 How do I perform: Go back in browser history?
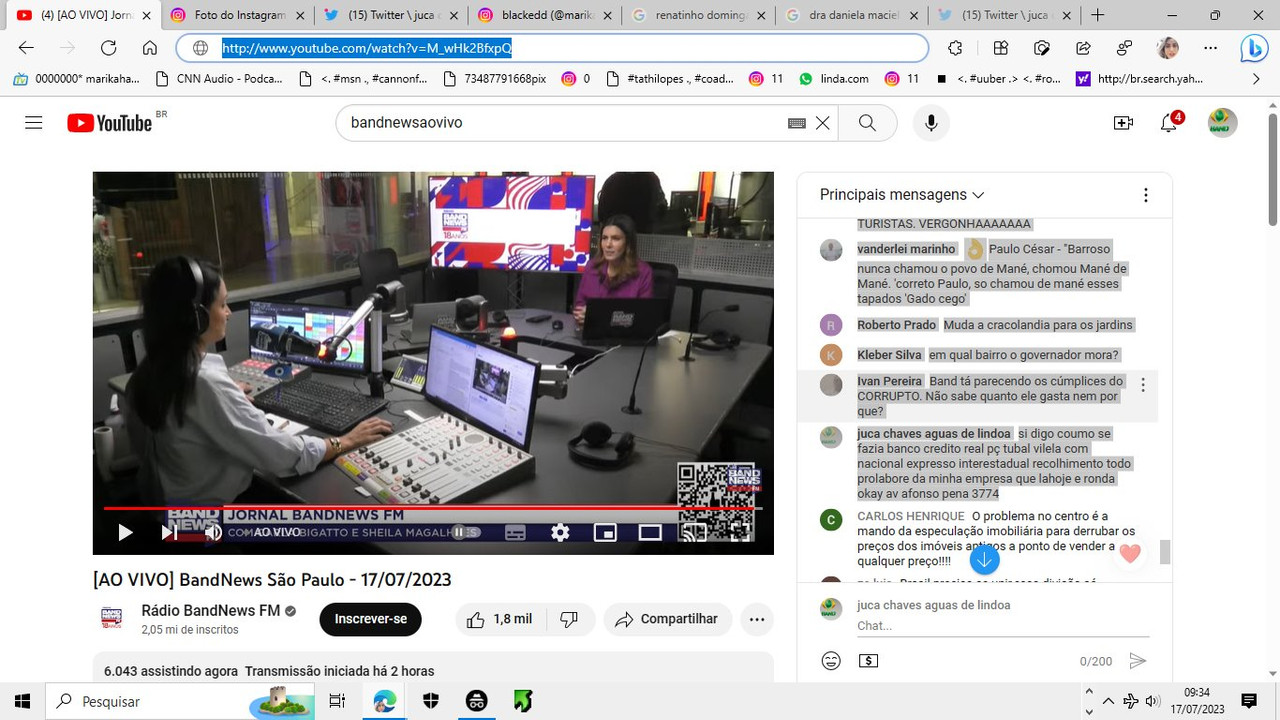(26, 48)
